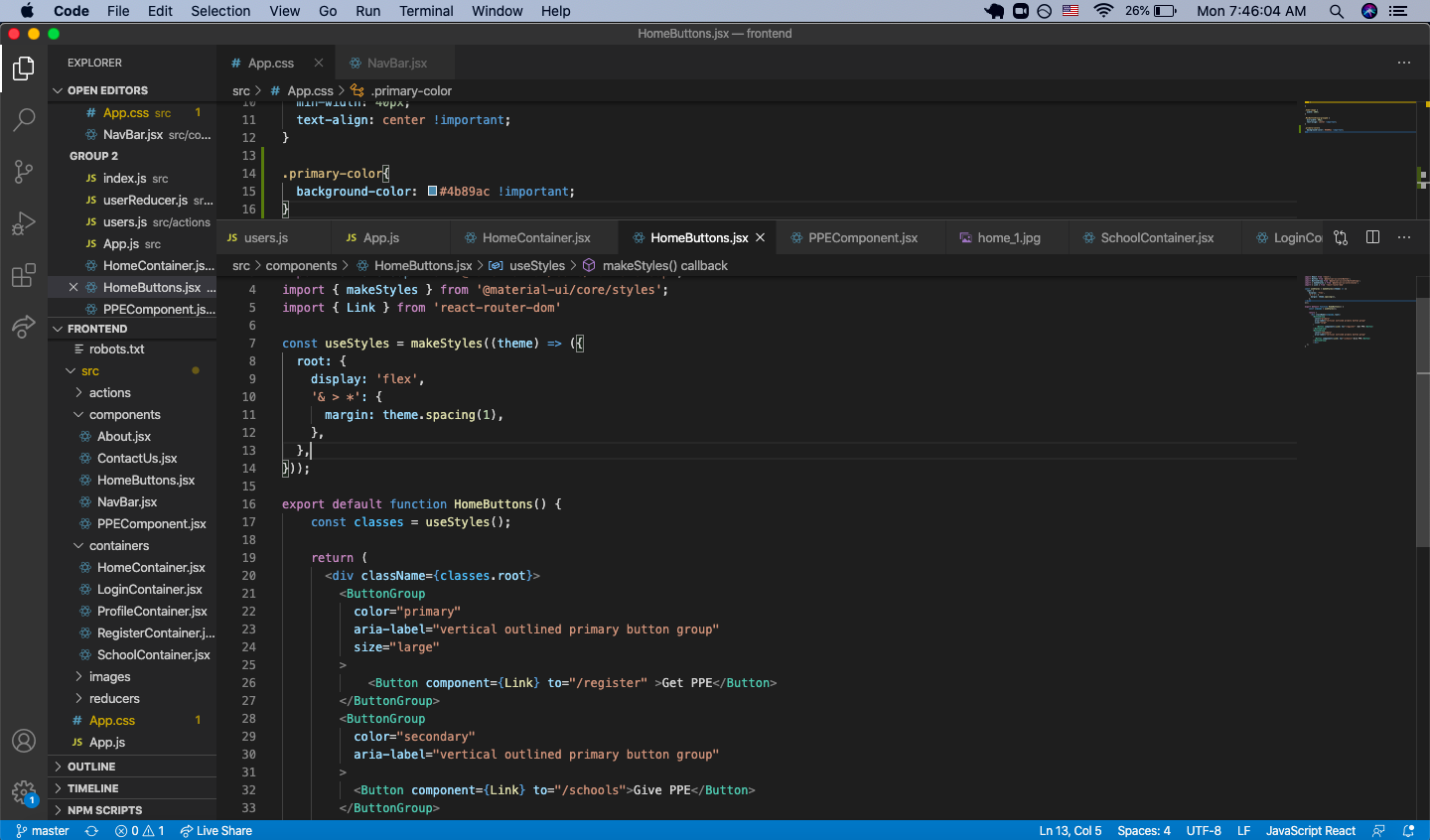Switch to the PPEComponent.jsx tab

(x=862, y=238)
